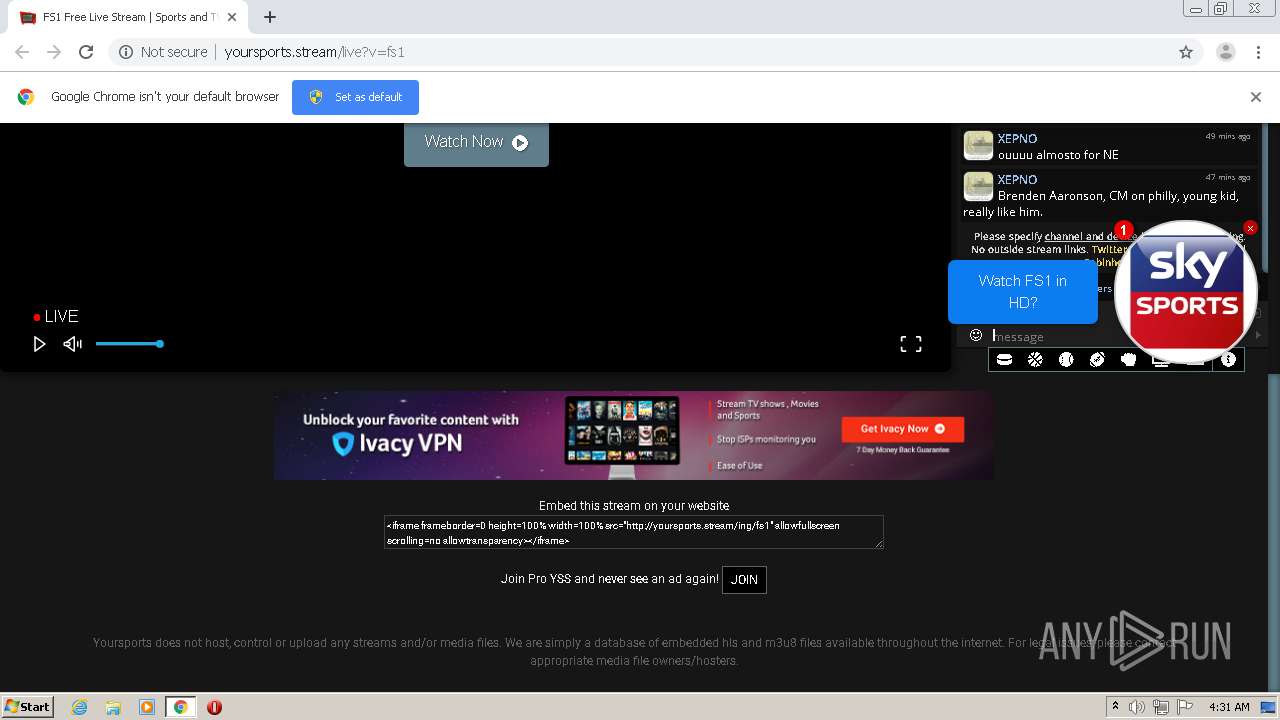The height and width of the screenshot is (720, 1280).
Task: Open network tray icon
Action: (x=1161, y=707)
